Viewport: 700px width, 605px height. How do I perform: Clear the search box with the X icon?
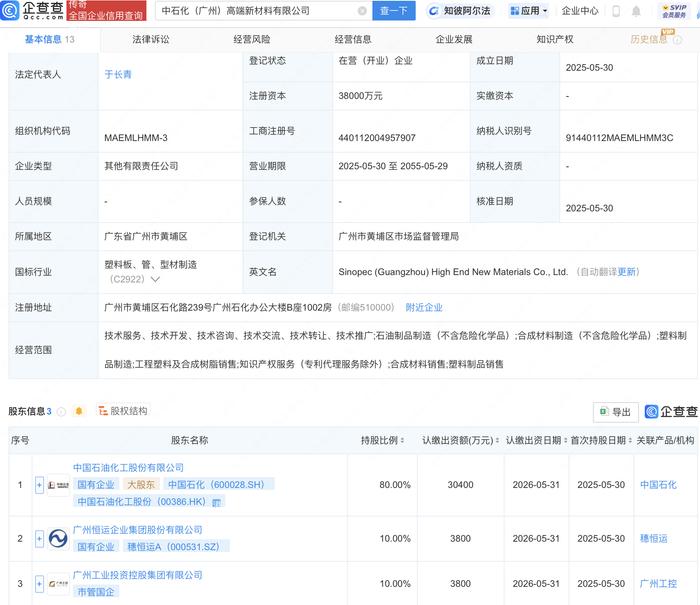pyautogui.click(x=362, y=11)
